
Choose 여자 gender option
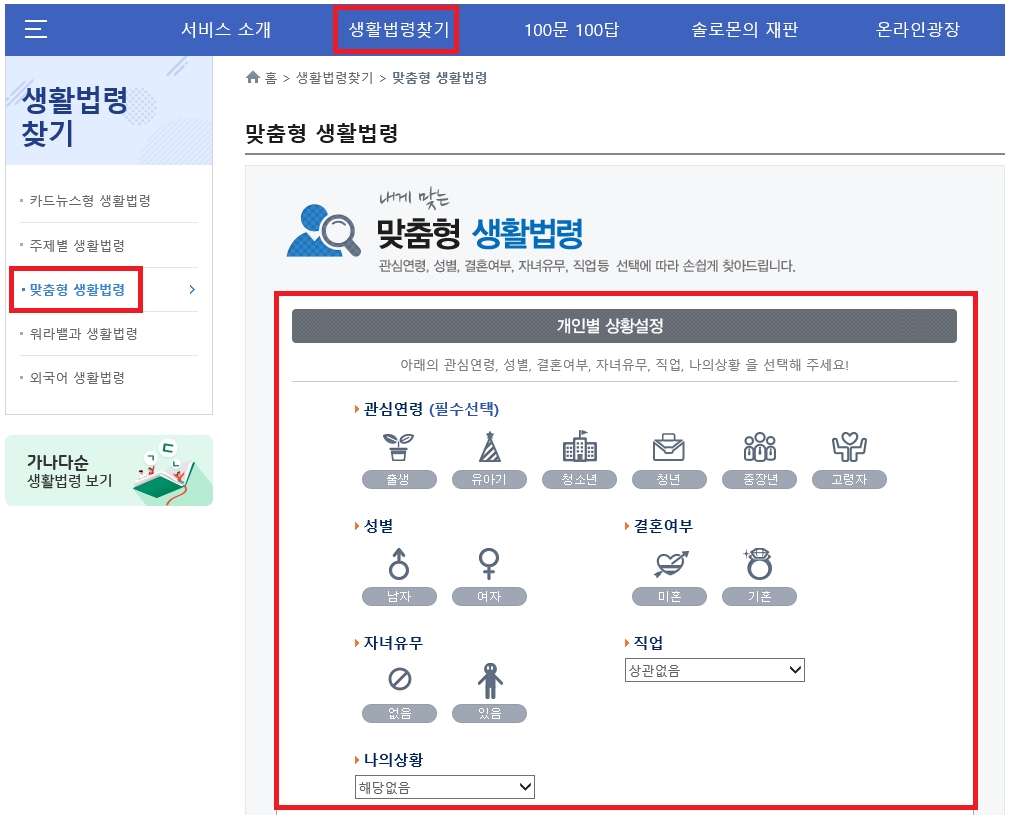tap(489, 597)
